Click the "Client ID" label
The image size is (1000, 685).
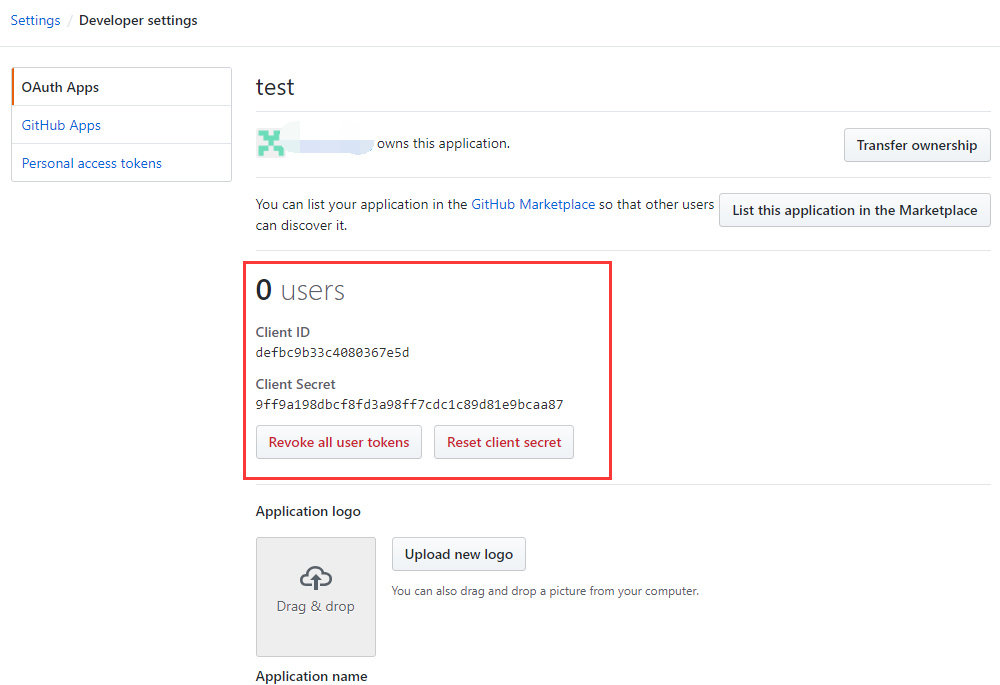pos(283,332)
